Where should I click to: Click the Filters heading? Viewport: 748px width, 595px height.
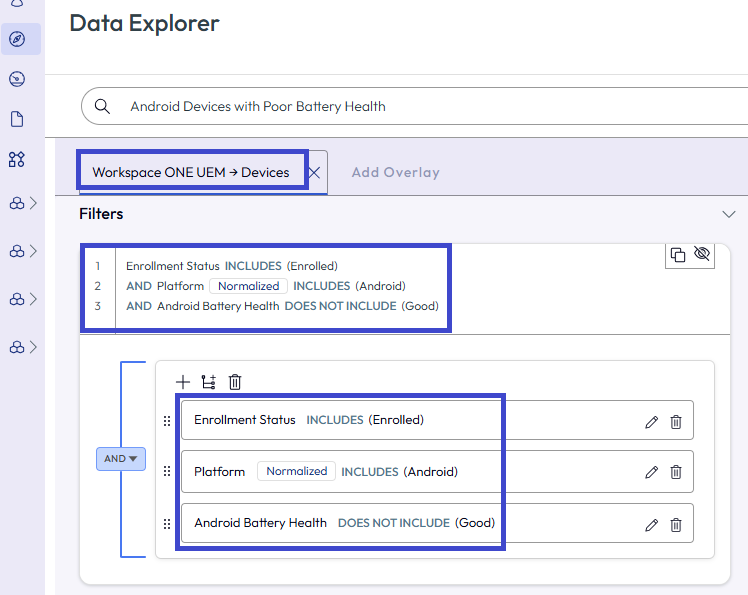point(101,214)
